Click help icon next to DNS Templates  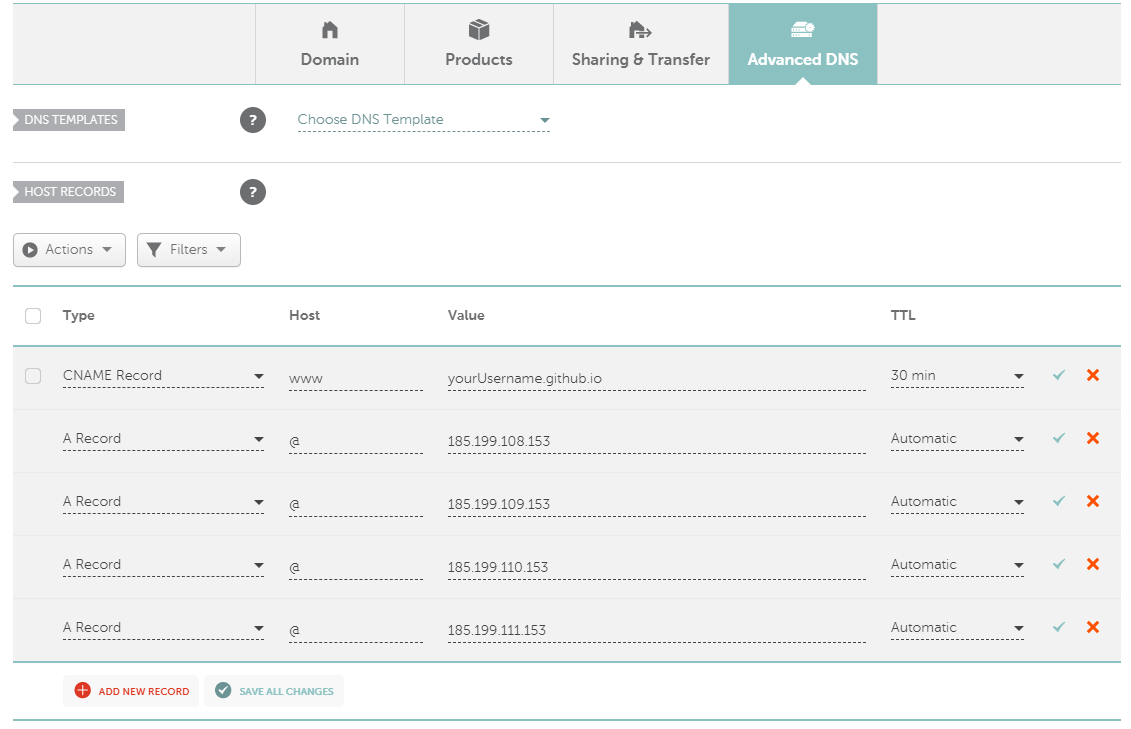[x=253, y=121]
